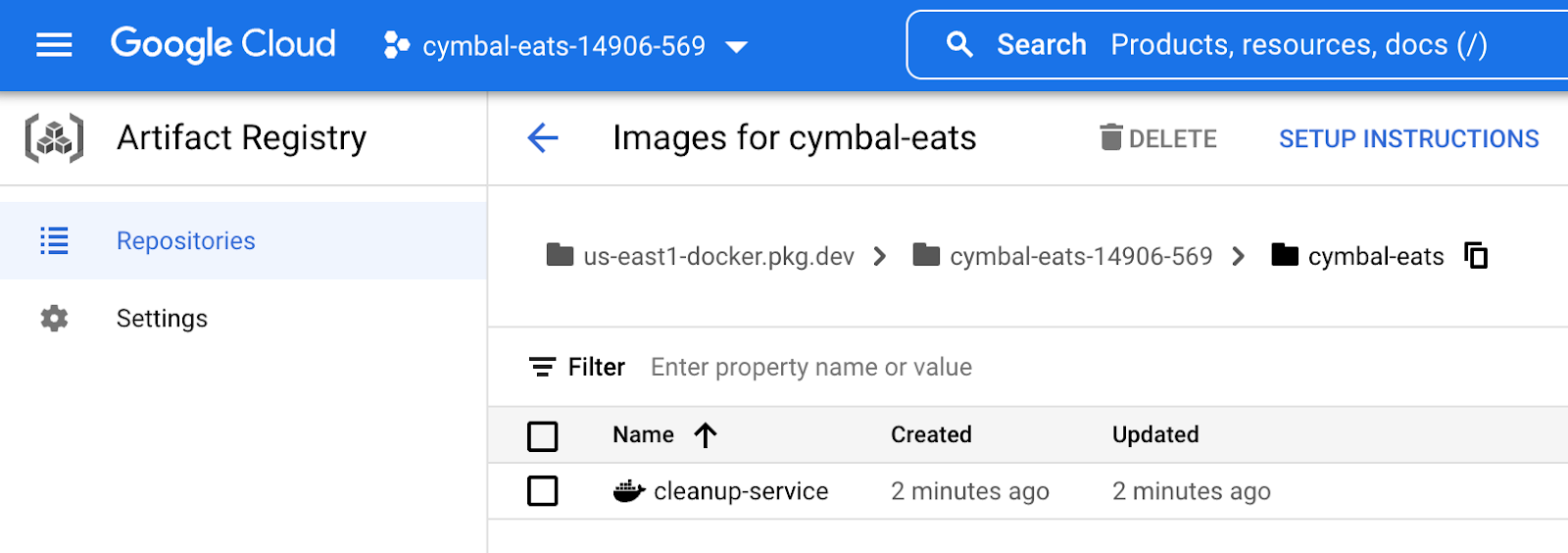Toggle sort order via Name column arrow
Viewport: 1568px width, 553px height.
[706, 434]
